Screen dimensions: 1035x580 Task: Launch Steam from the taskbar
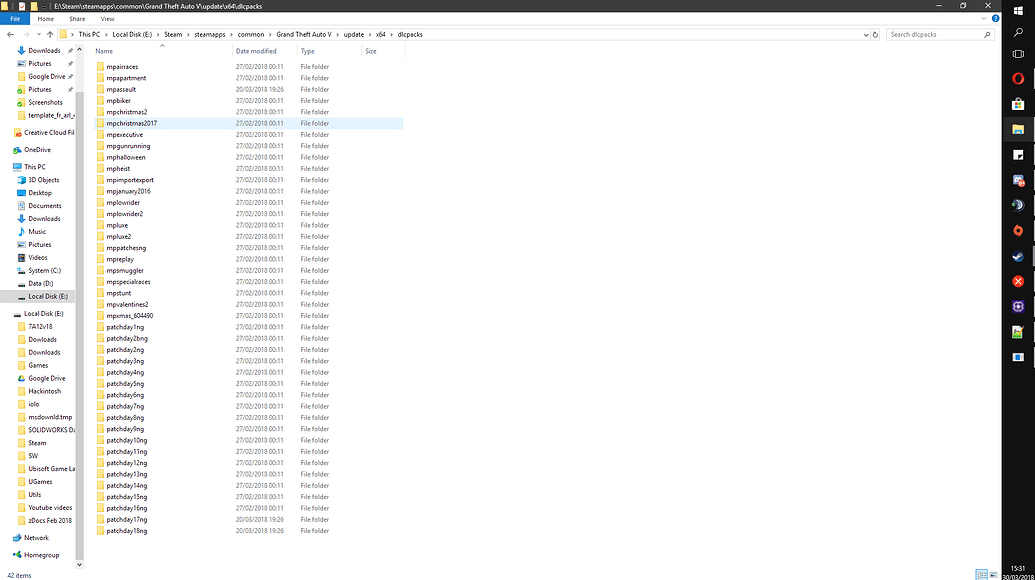pos(1019,256)
